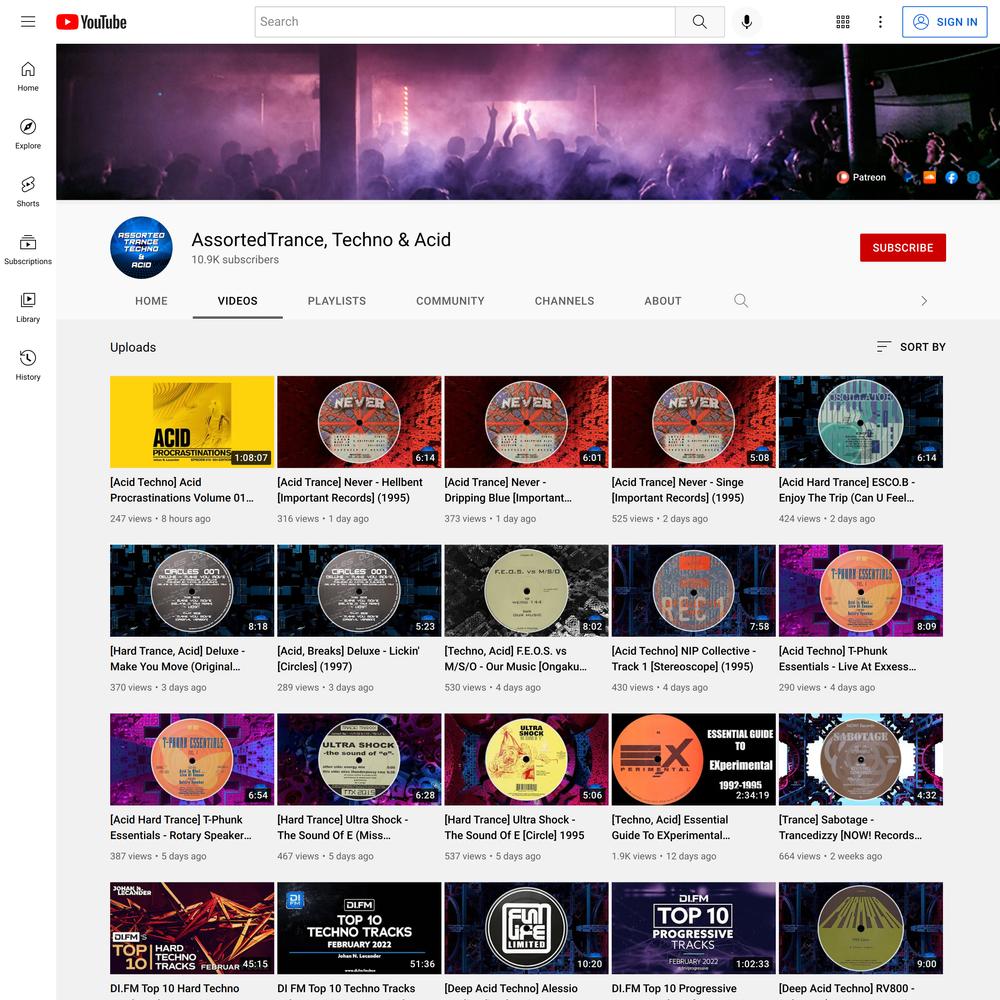Viewport: 1000px width, 1000px height.
Task: Open the Sabotage - Trancedizzy video title
Action: pos(850,827)
